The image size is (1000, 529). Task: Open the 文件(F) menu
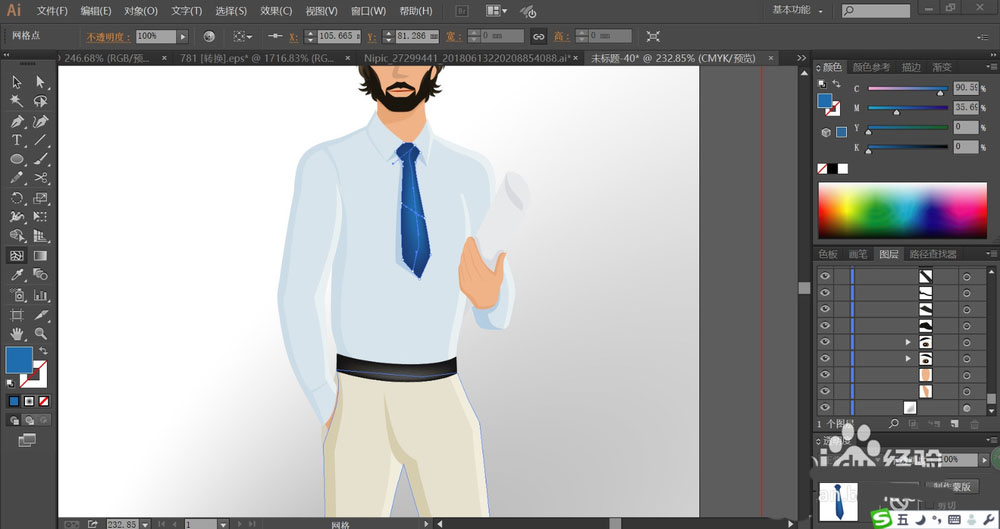point(52,11)
